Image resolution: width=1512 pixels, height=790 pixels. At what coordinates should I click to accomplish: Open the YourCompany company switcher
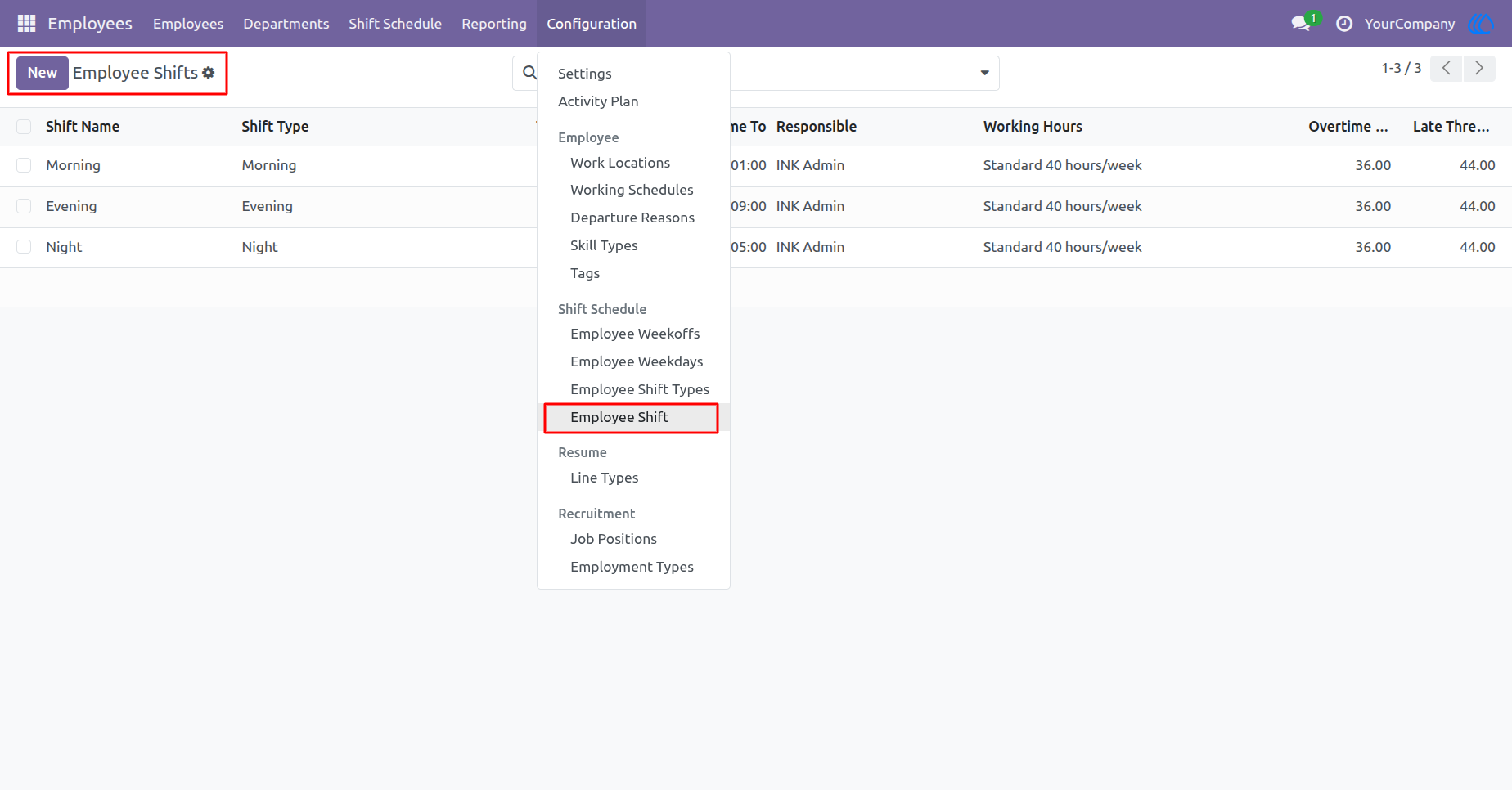1410,24
